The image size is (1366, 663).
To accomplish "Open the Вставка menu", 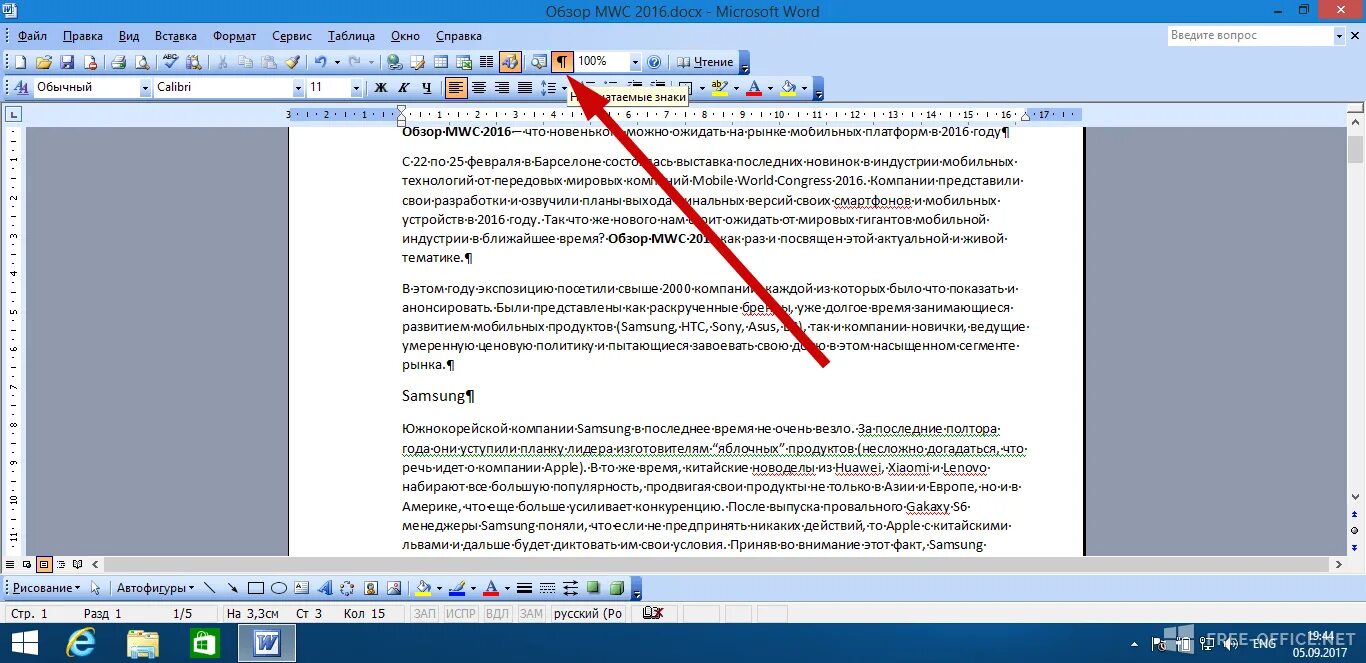I will [177, 36].
